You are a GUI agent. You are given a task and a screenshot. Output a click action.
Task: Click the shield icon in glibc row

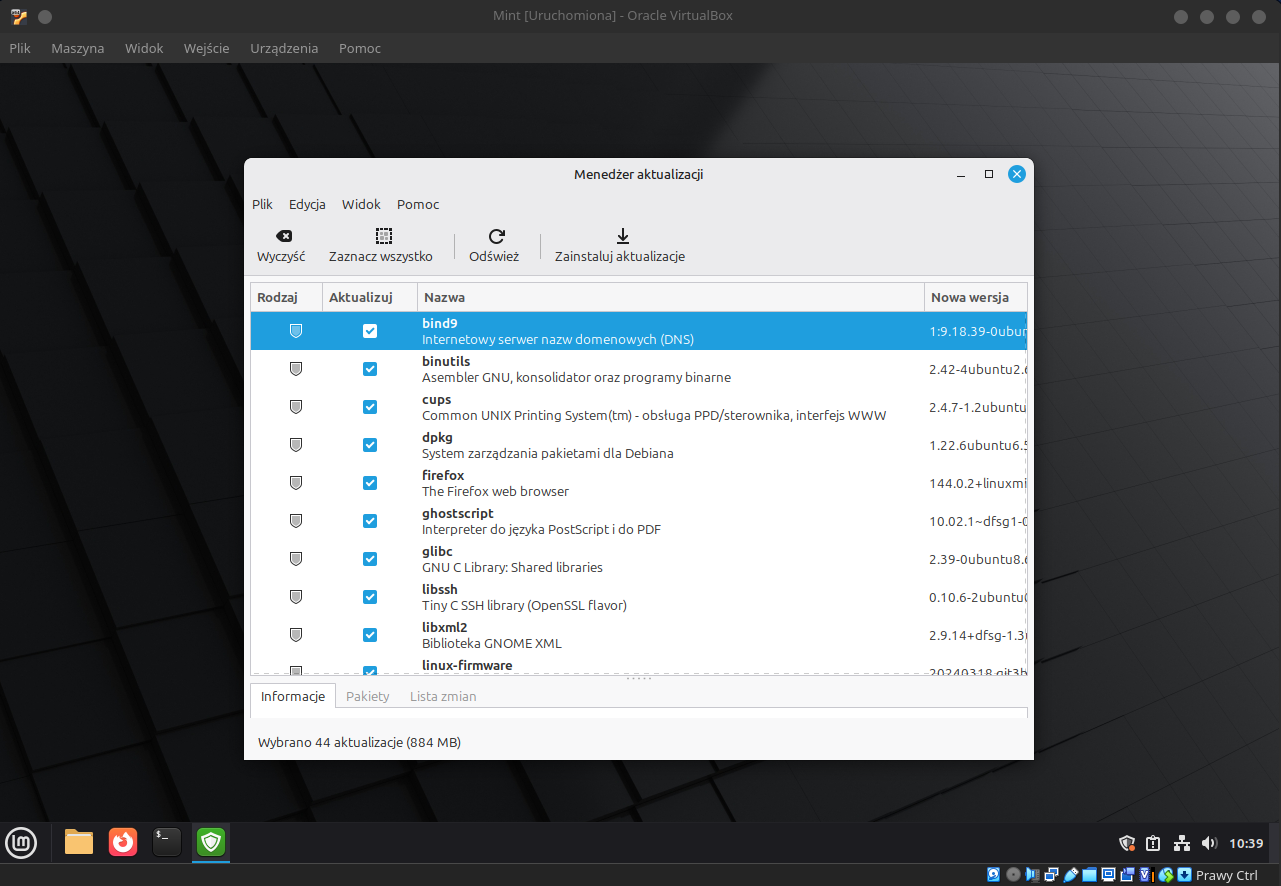[295, 559]
